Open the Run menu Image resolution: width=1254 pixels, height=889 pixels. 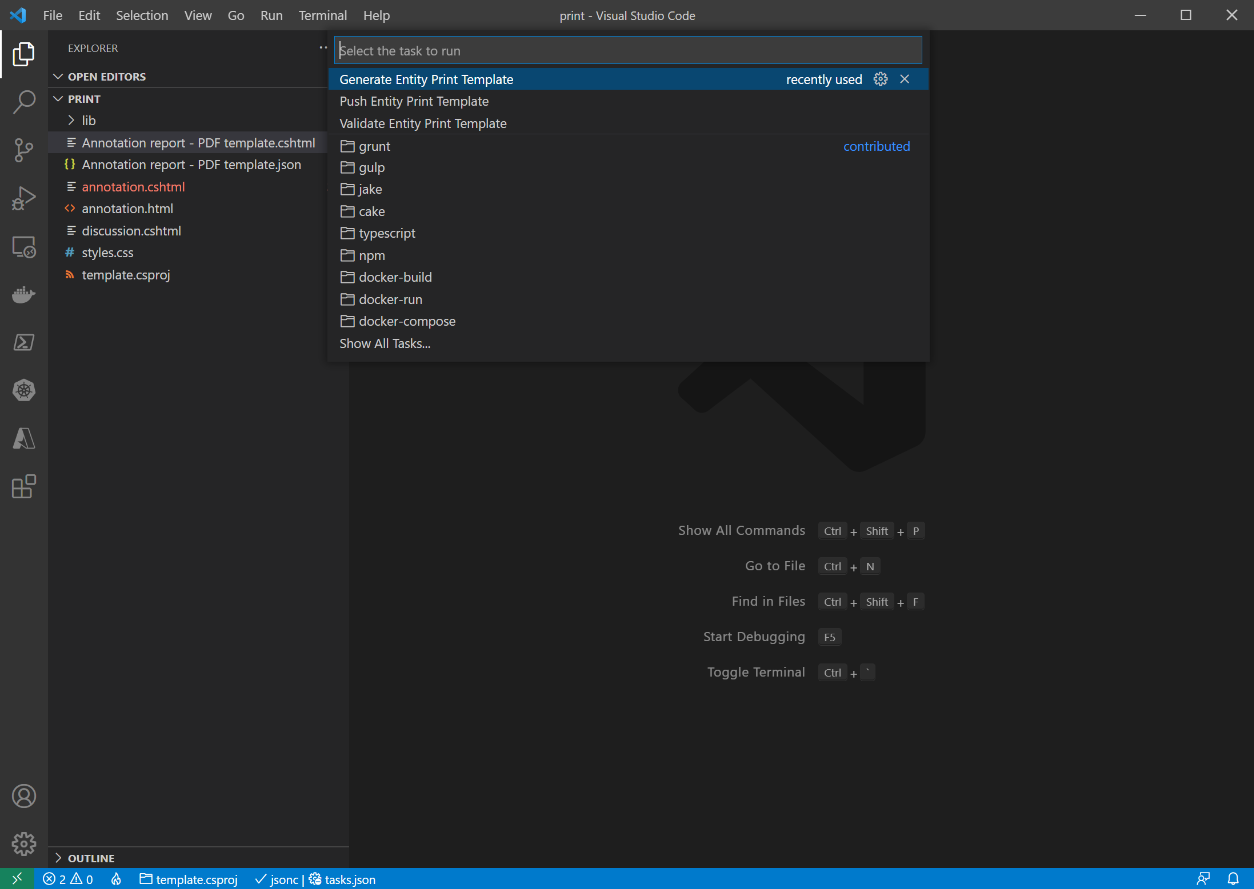pyautogui.click(x=271, y=15)
